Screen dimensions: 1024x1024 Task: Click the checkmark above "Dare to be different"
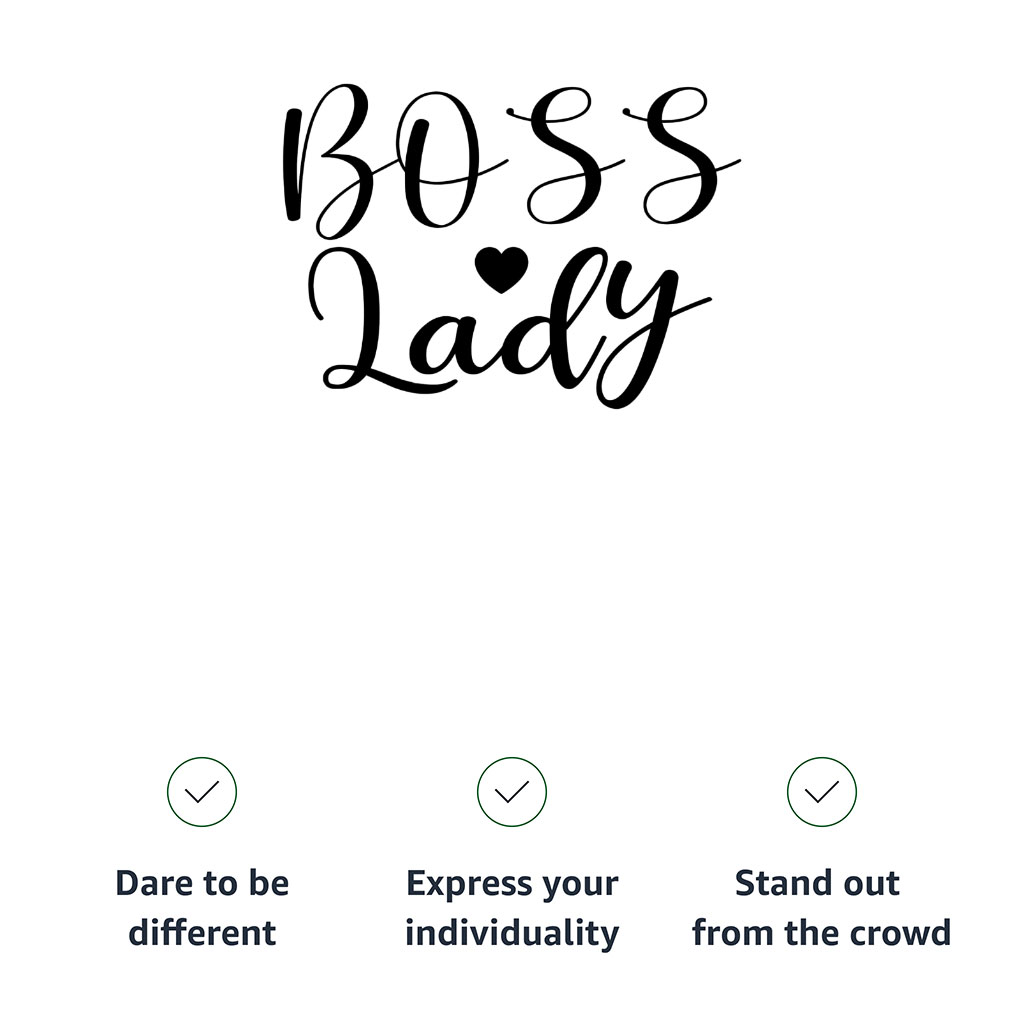[202, 792]
